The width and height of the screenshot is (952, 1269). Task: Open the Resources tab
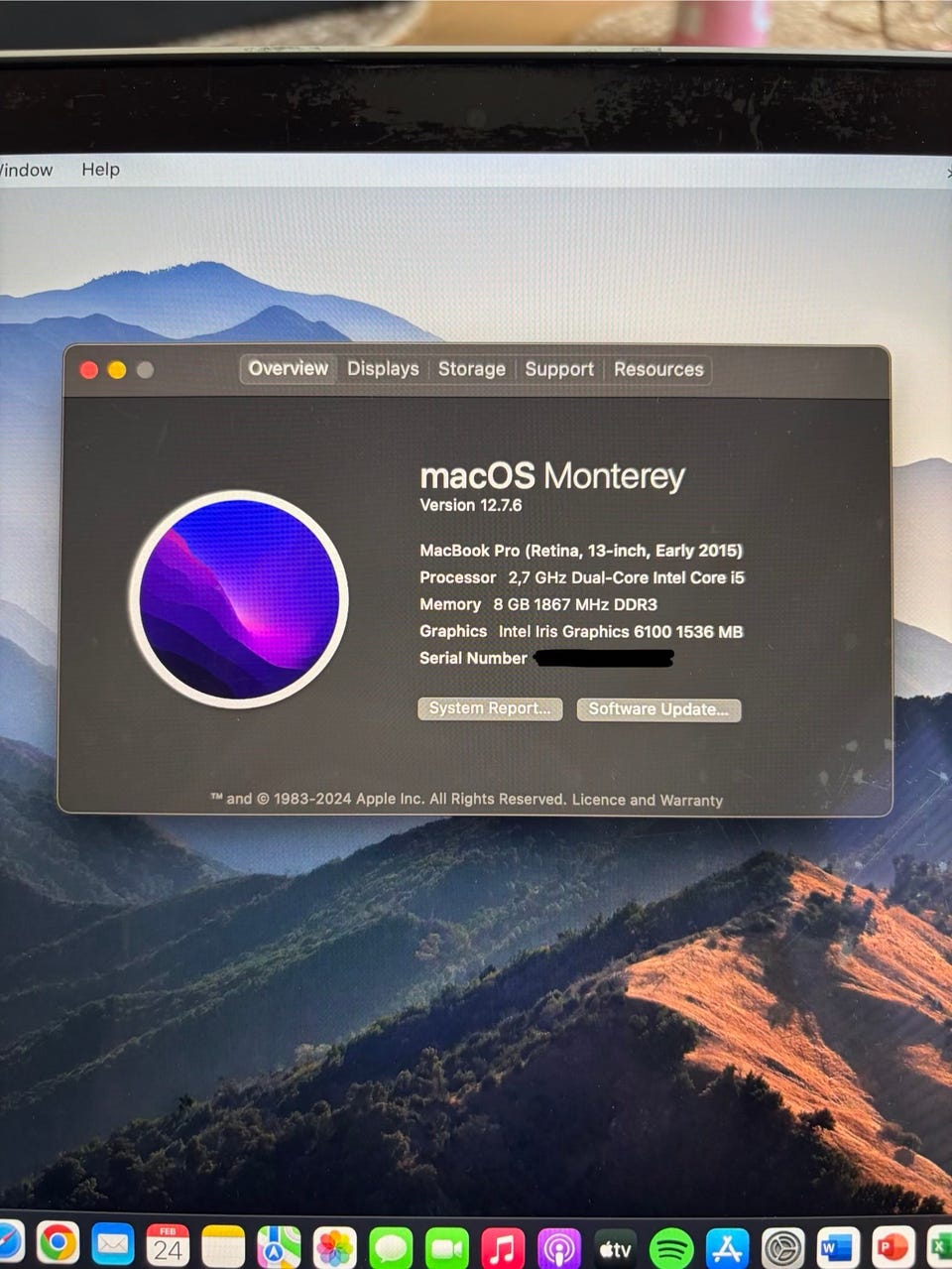(658, 369)
